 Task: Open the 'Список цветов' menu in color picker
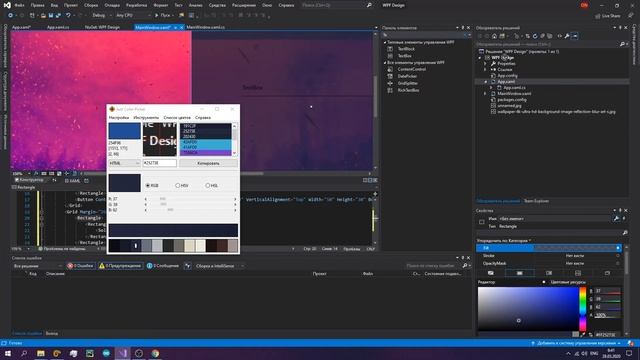(177, 118)
